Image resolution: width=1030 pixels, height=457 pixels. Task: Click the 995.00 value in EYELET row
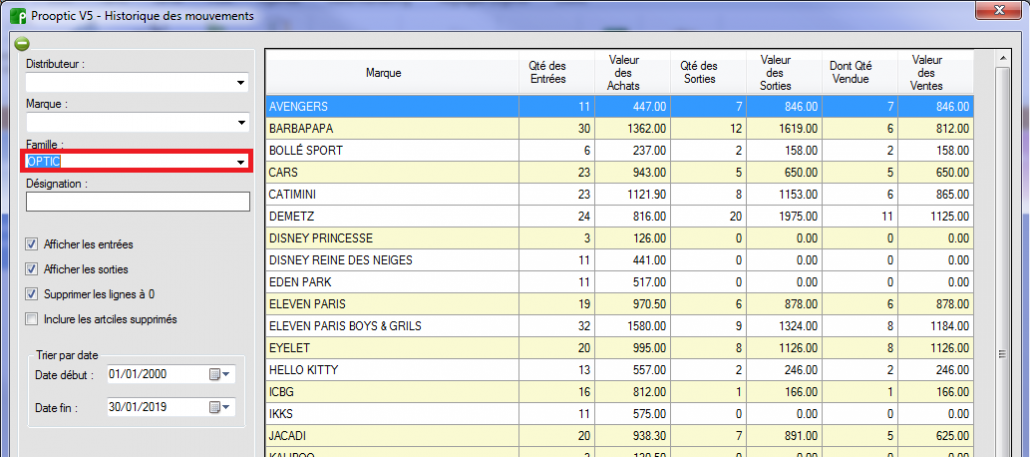pos(648,348)
